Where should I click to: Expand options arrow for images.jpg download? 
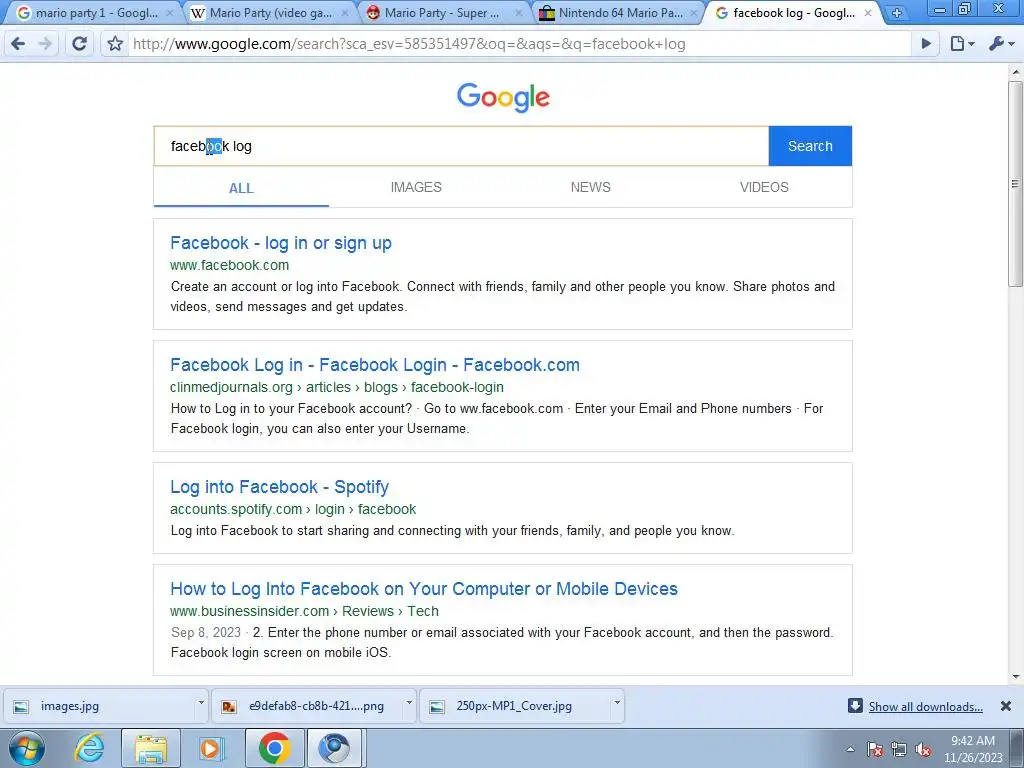tap(201, 703)
